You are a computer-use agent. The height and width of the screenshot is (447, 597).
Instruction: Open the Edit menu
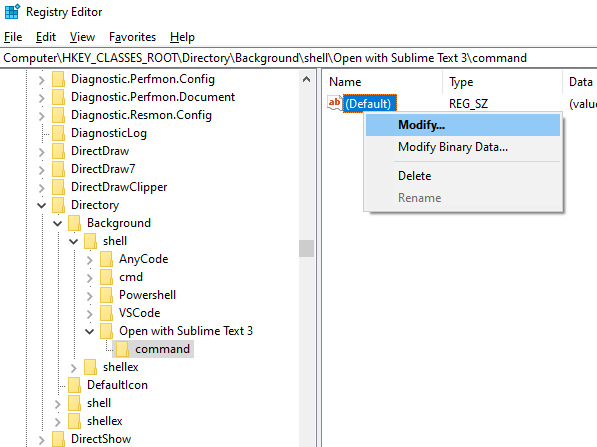(46, 37)
